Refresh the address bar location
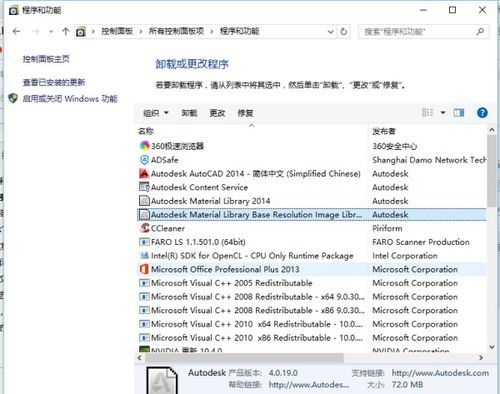500x394 pixels. (344, 32)
